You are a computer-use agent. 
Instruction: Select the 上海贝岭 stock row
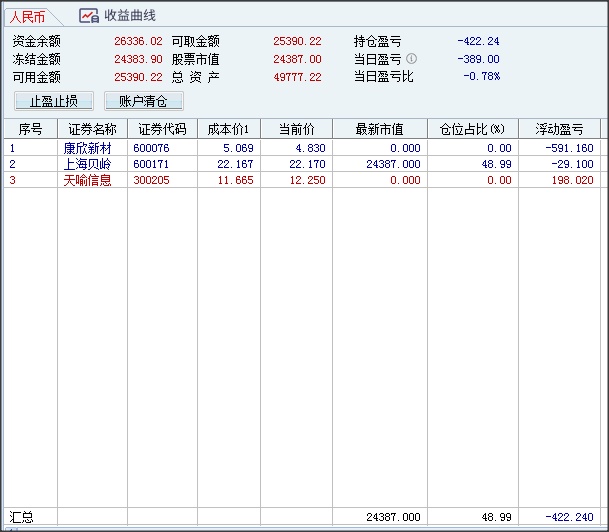tap(302, 164)
